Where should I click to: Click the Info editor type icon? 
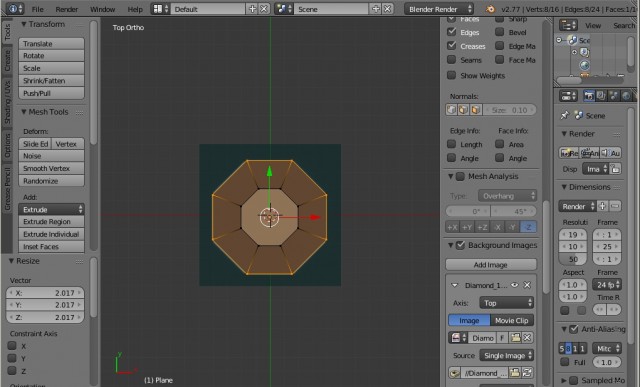[x=15, y=9]
